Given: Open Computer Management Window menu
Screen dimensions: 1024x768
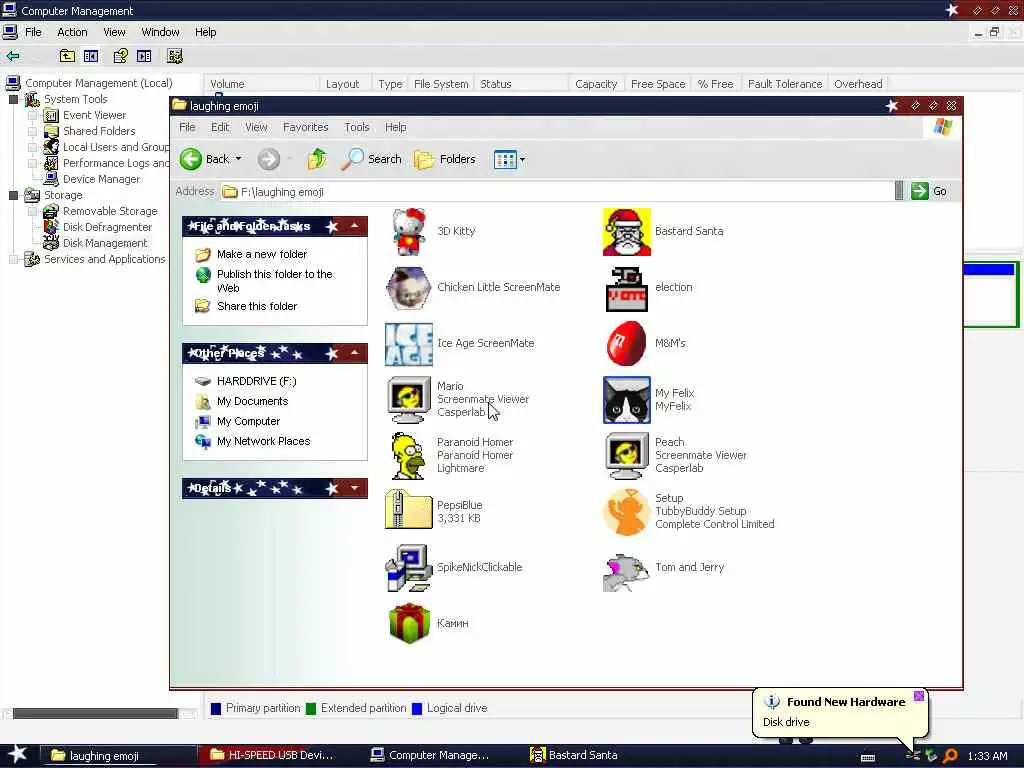Looking at the screenshot, I should click(160, 32).
